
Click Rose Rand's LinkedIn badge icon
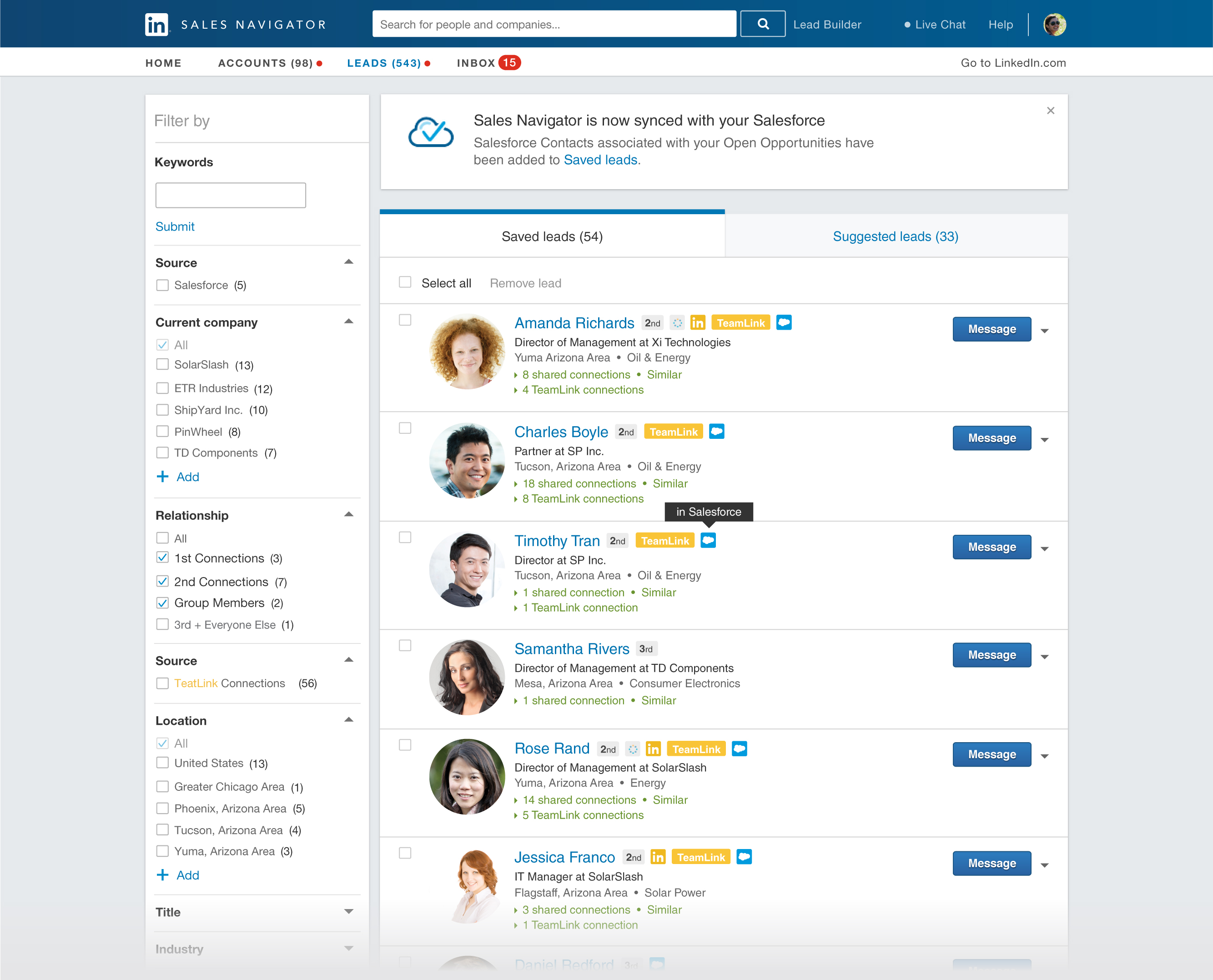coord(653,749)
